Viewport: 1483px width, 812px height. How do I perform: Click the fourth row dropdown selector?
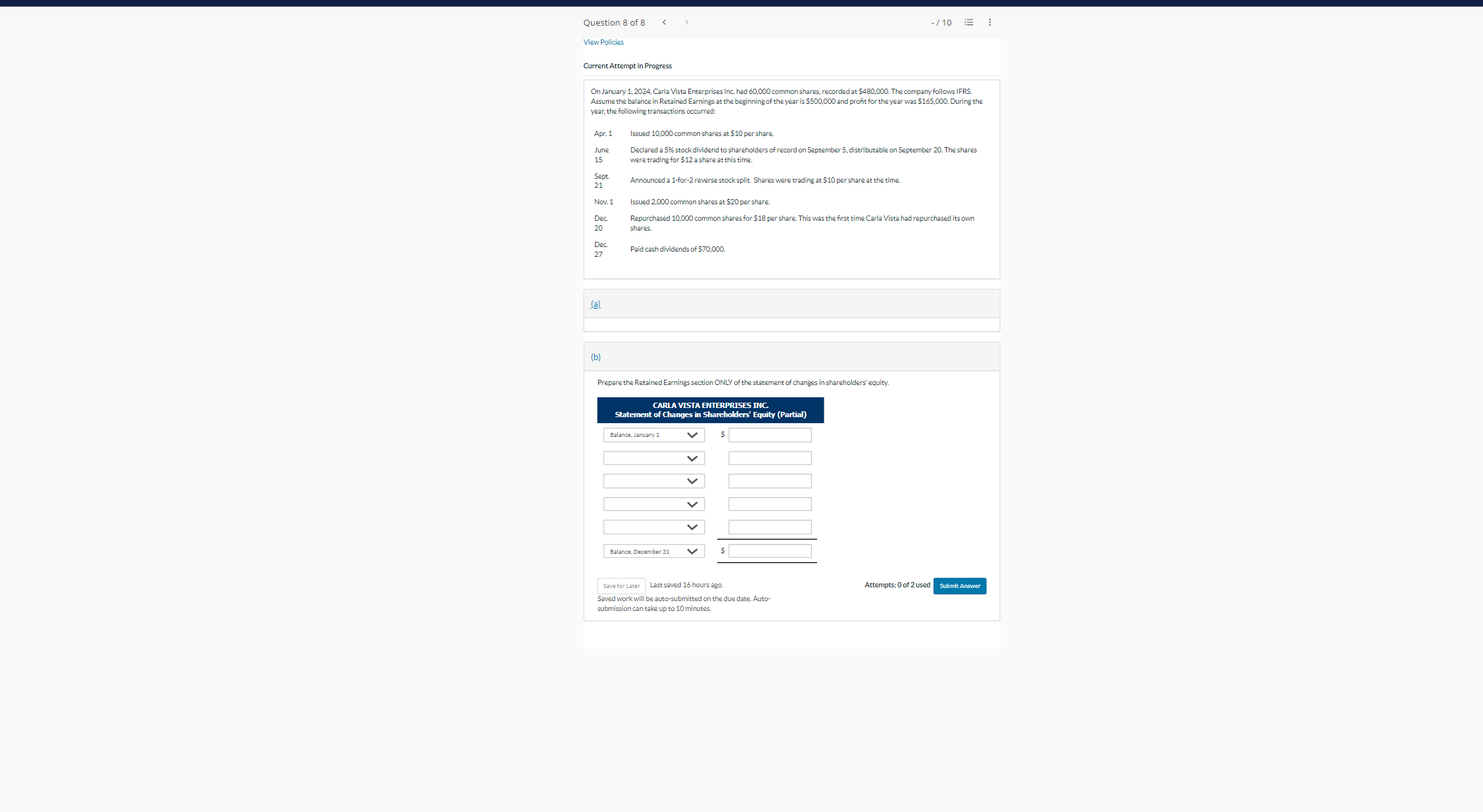click(x=654, y=504)
